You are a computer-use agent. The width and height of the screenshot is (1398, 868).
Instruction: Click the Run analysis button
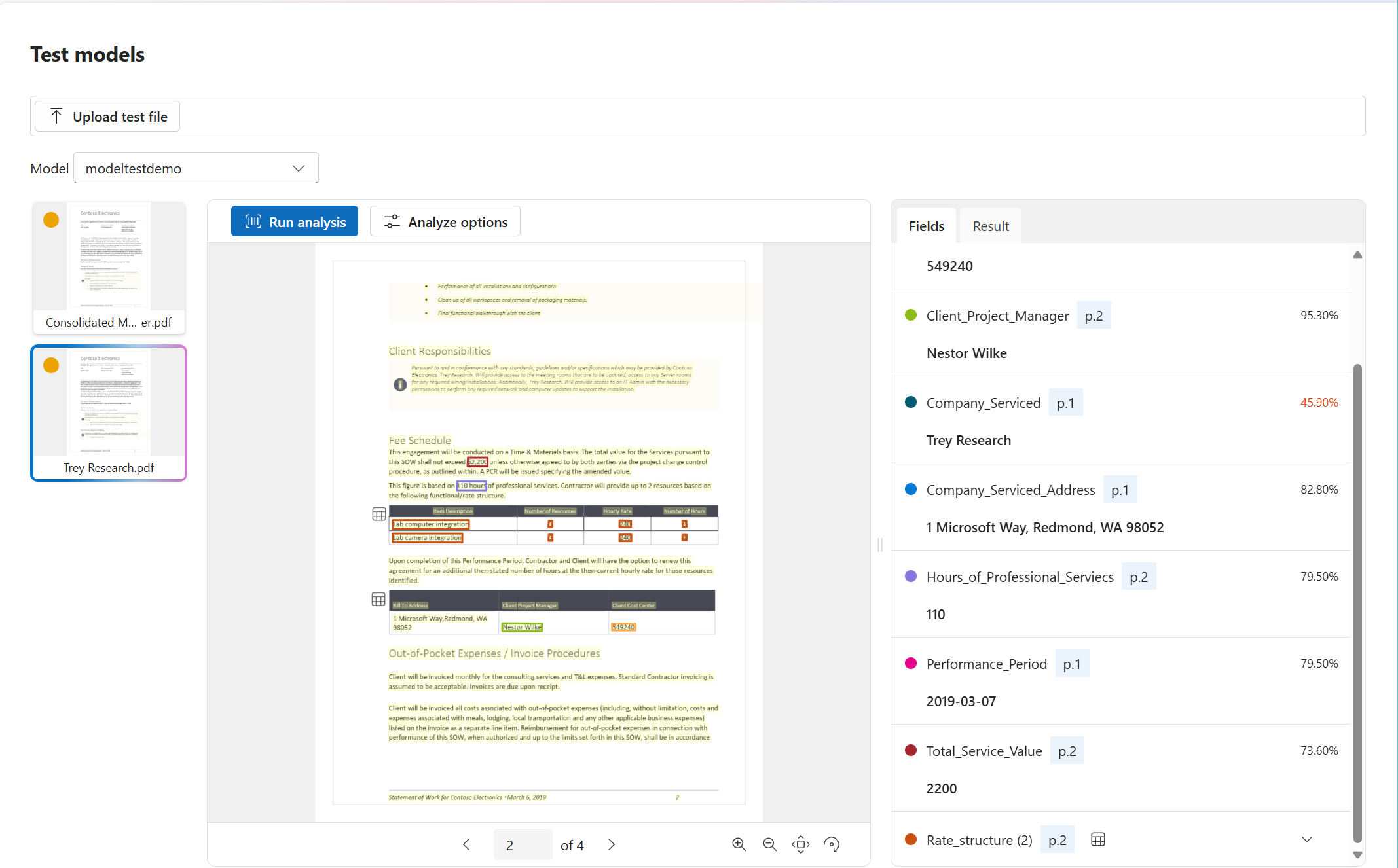pos(295,222)
